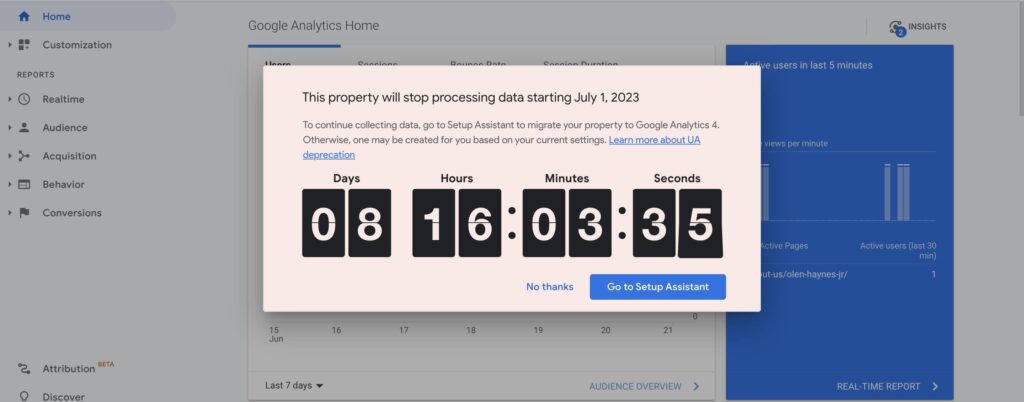1024x402 pixels.
Task: Click the Attribution path icon
Action: click(x=24, y=369)
